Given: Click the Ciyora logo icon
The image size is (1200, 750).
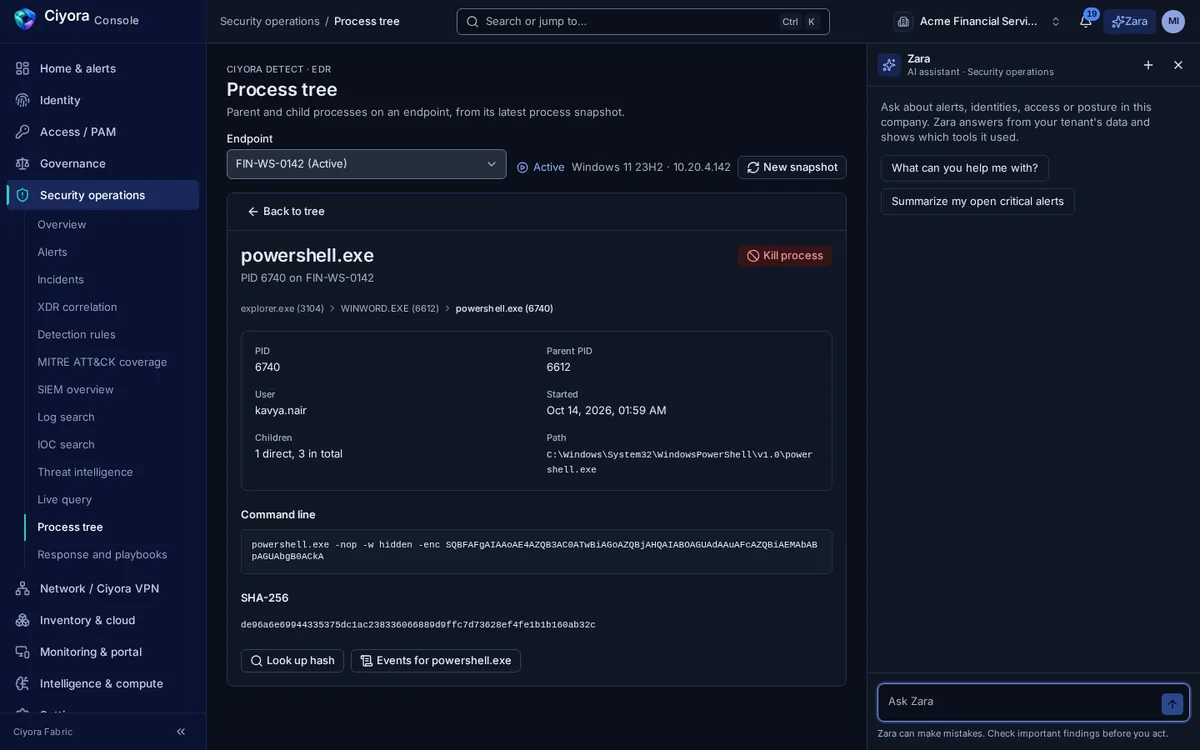Looking at the screenshot, I should [x=24, y=19].
